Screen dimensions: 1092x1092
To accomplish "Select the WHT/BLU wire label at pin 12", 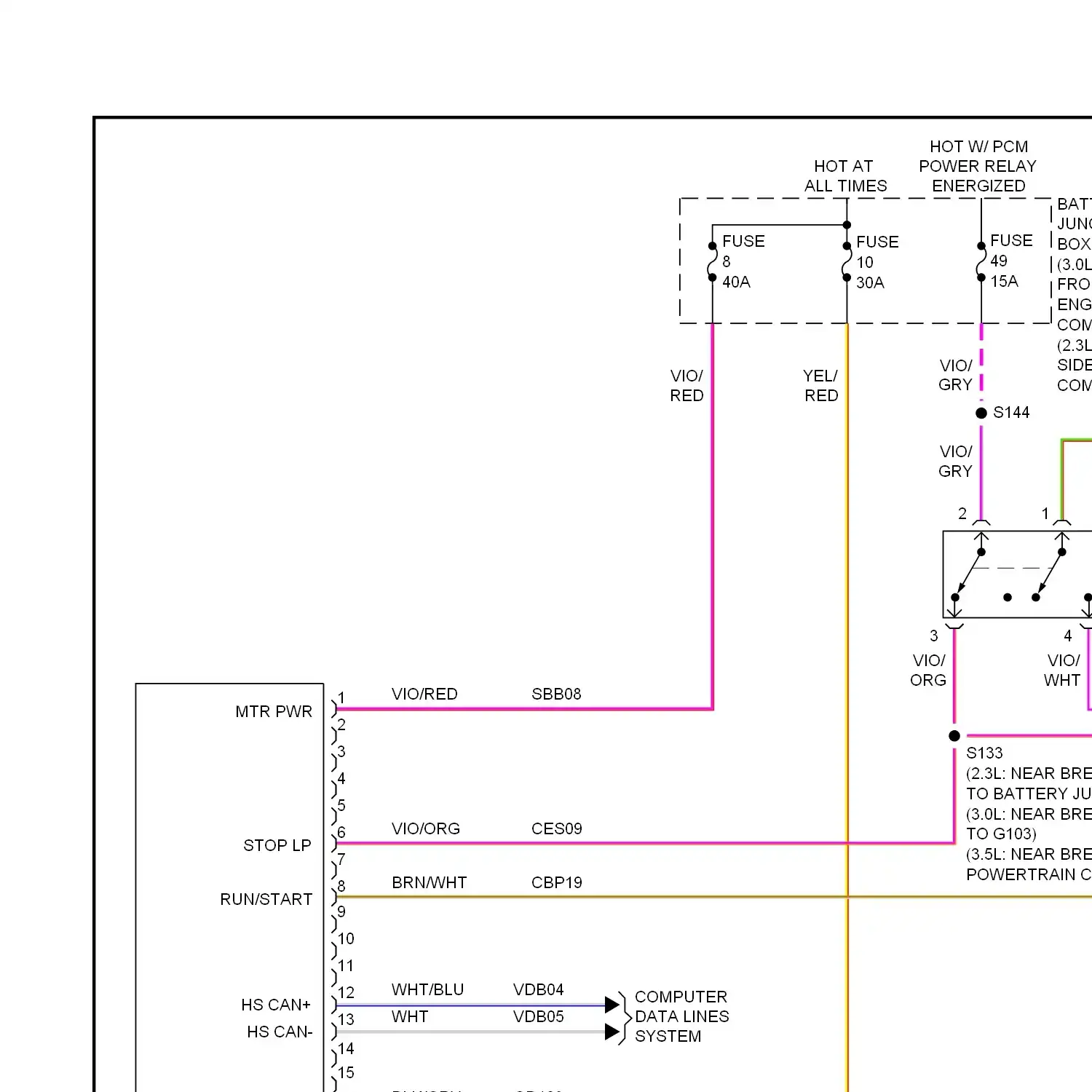I will (x=427, y=989).
